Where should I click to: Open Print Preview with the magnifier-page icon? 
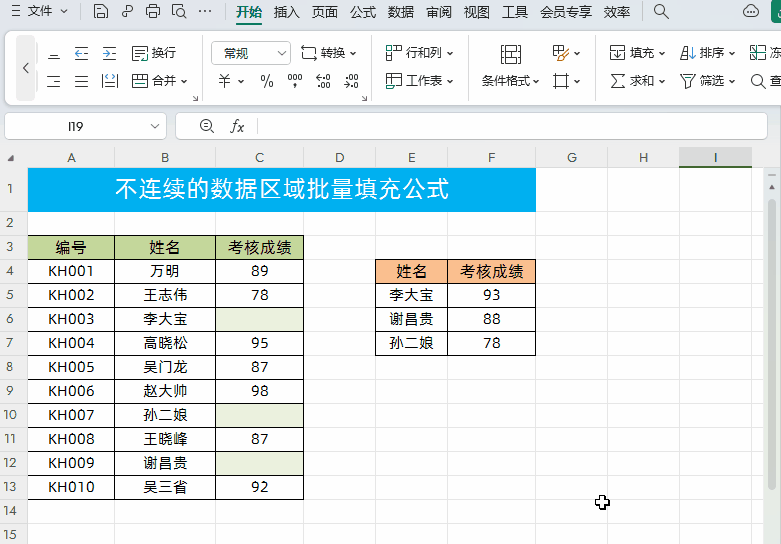point(178,11)
